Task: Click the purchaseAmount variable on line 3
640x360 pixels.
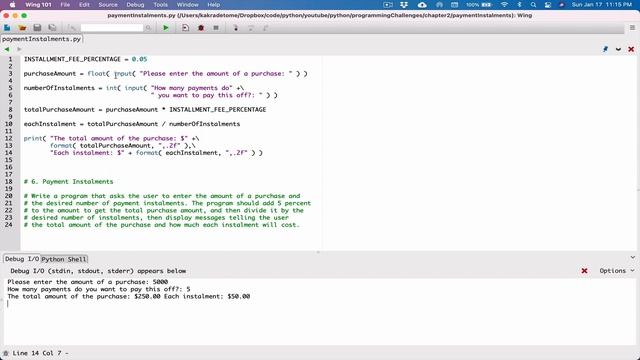Action: (x=50, y=73)
